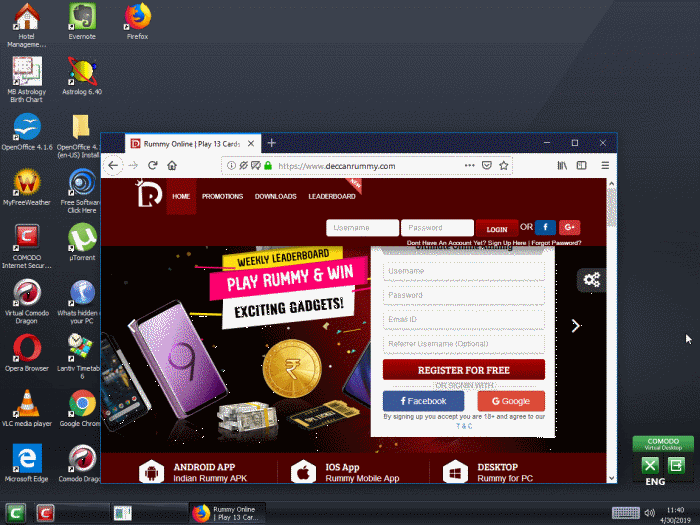Open Free Software Click Here shortcut
The image size is (700, 525).
point(80,191)
